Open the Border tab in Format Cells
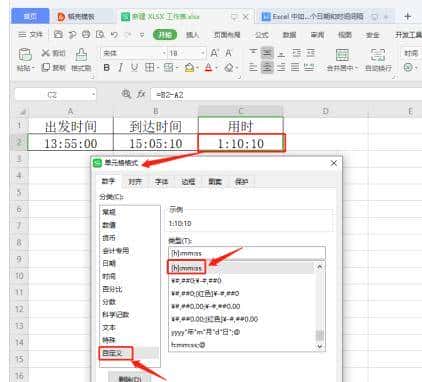 point(188,182)
